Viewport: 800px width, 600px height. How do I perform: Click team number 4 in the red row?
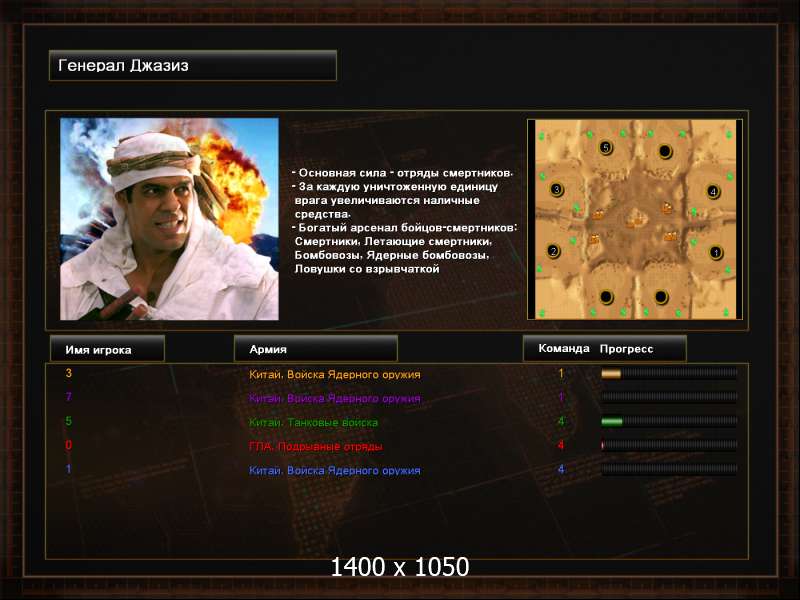click(561, 445)
